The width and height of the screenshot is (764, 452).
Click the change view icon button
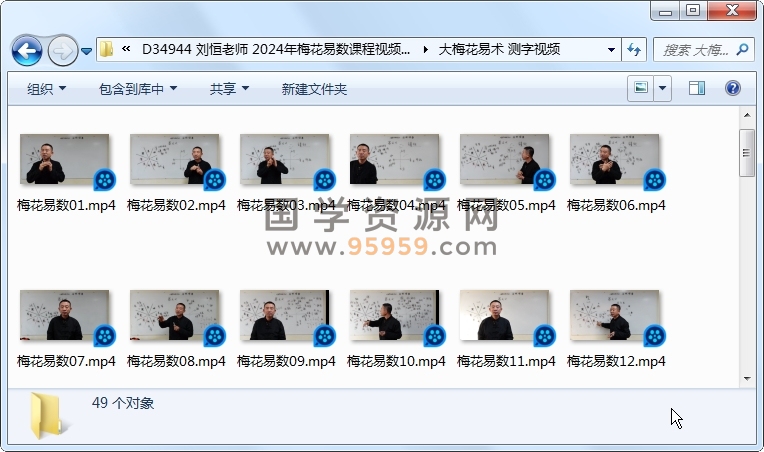coord(641,89)
